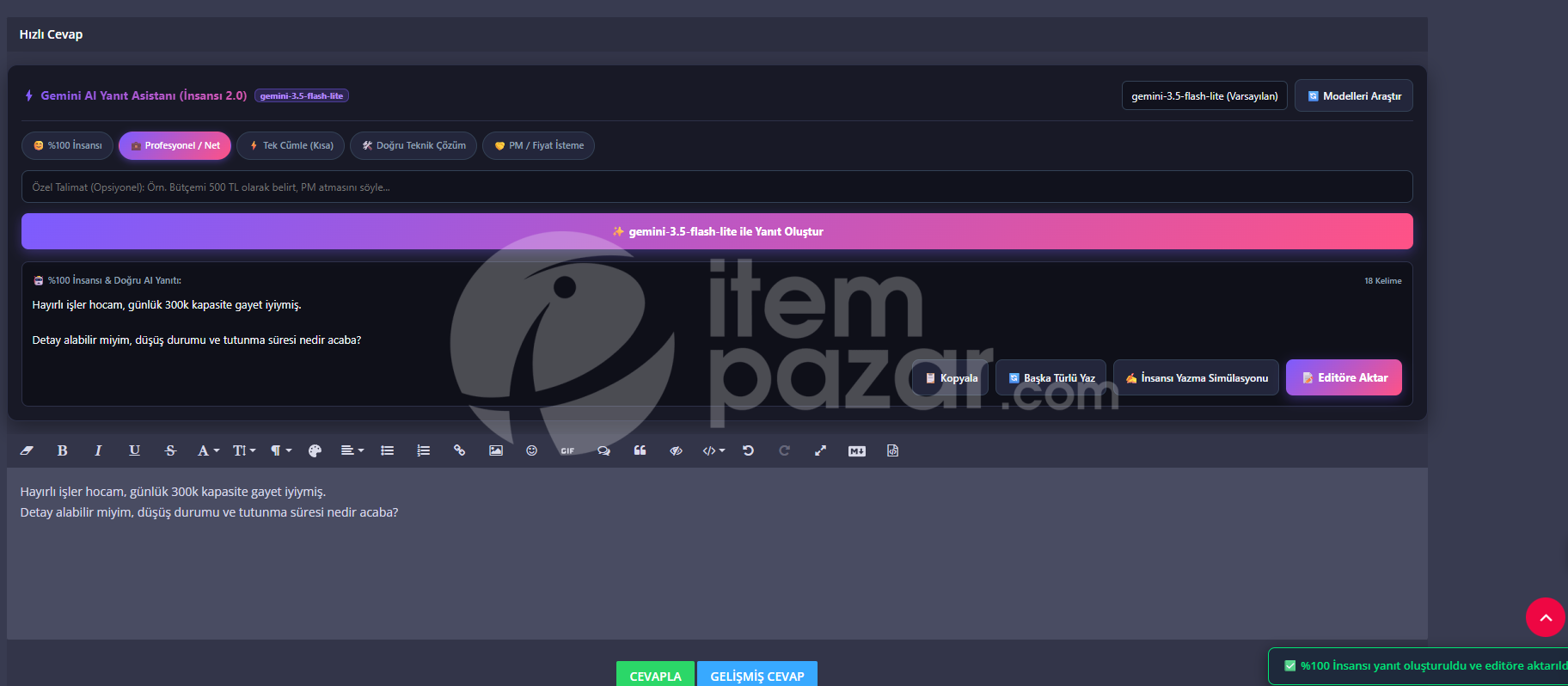Click the 'Hızlı Cevap' heading
Image resolution: width=1568 pixels, height=686 pixels.
click(51, 34)
